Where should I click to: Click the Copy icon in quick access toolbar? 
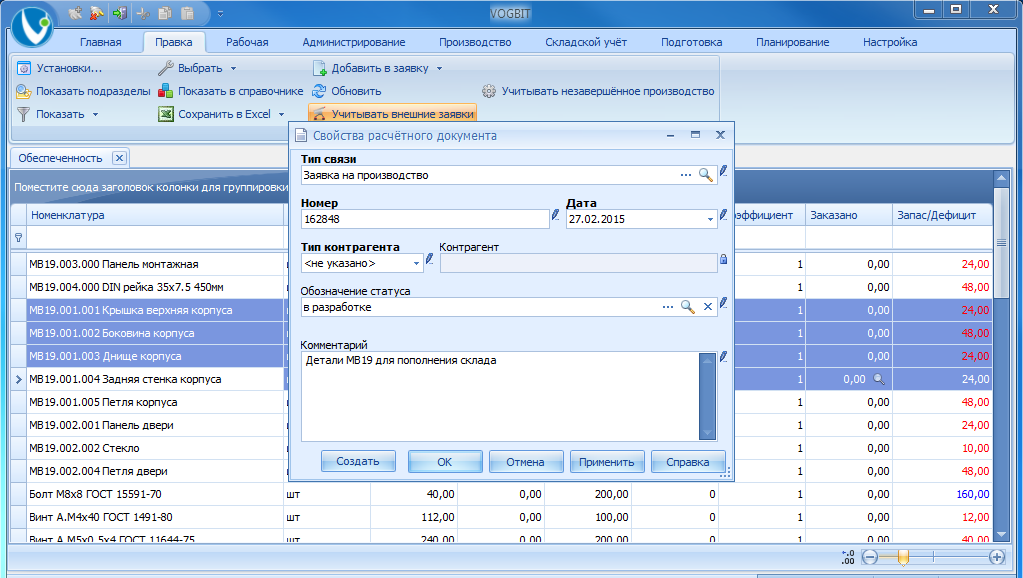pos(165,13)
